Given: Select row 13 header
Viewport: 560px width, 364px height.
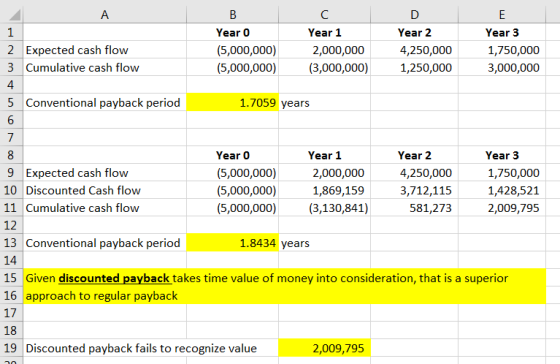Looking at the screenshot, I should click(x=11, y=243).
